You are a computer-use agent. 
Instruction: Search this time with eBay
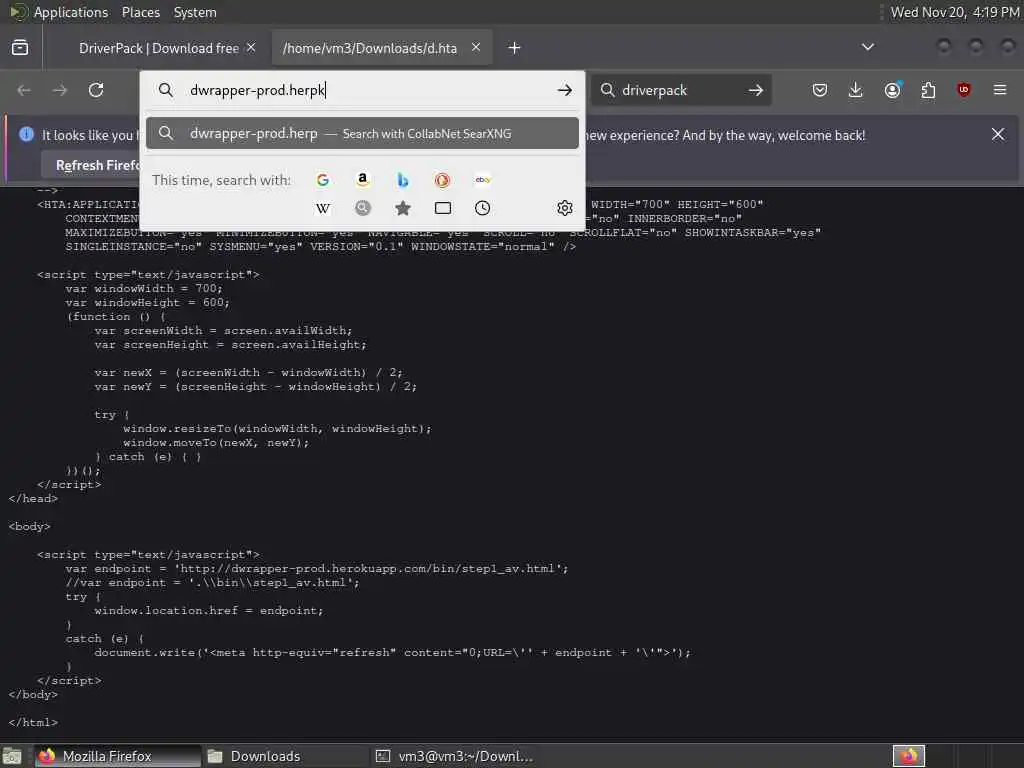tap(483, 180)
